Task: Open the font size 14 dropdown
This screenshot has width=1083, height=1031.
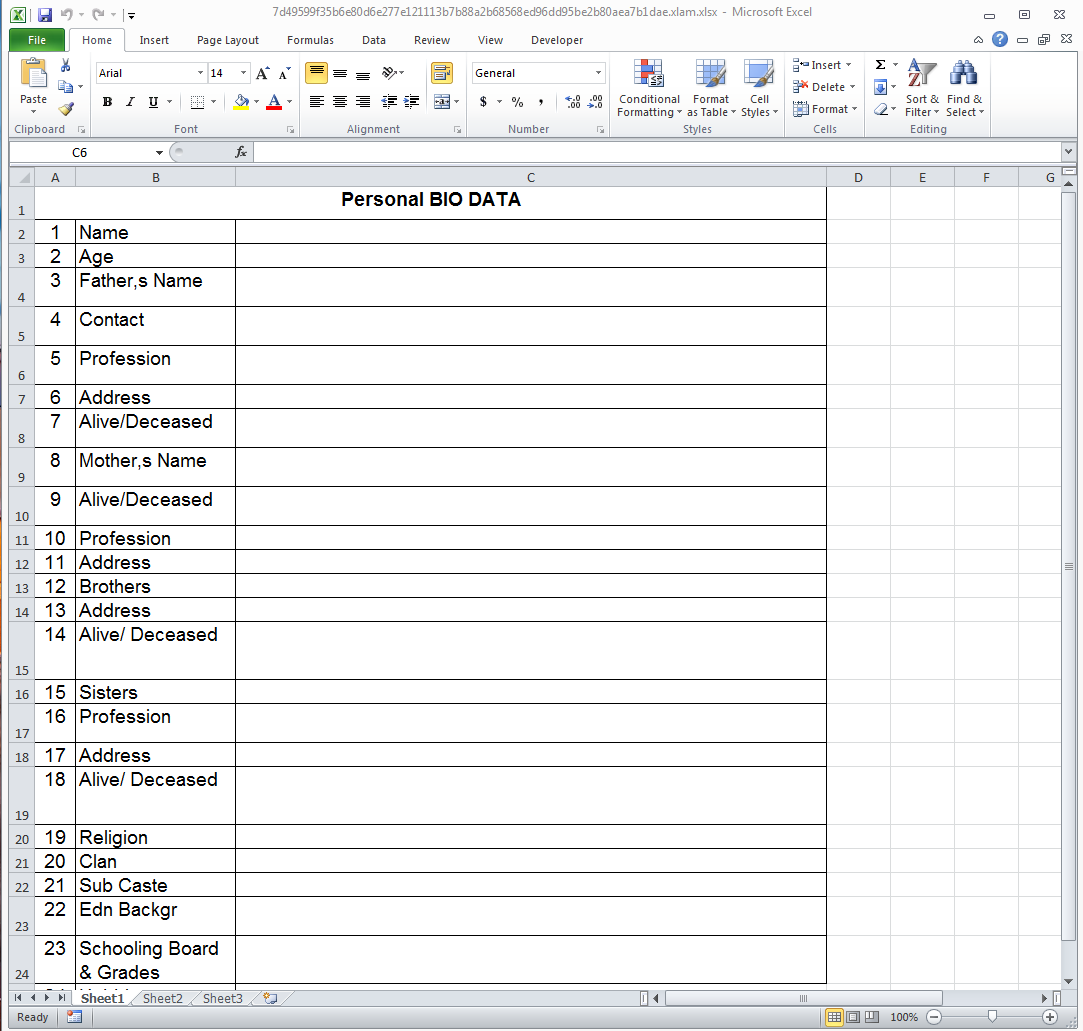Action: (x=243, y=73)
